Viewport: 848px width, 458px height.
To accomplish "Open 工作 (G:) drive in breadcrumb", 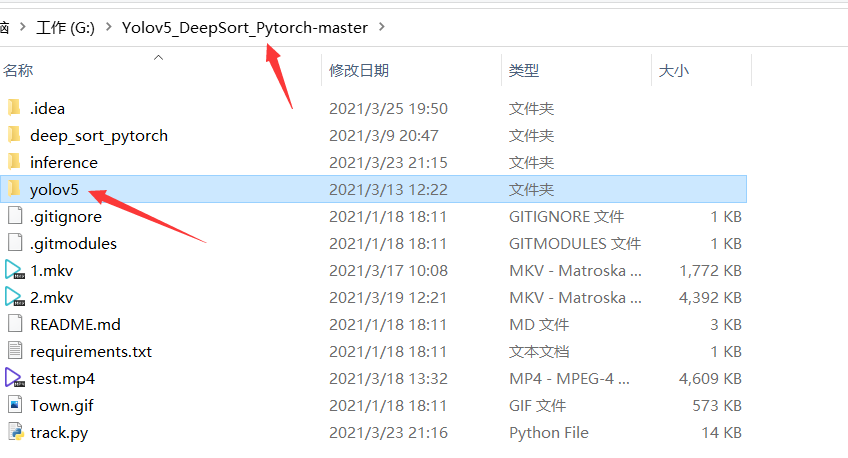I will click(x=65, y=28).
